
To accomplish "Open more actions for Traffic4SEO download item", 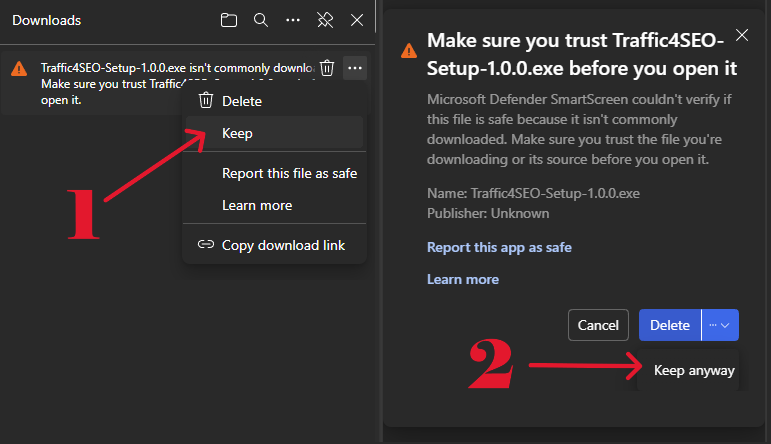I will (x=355, y=68).
